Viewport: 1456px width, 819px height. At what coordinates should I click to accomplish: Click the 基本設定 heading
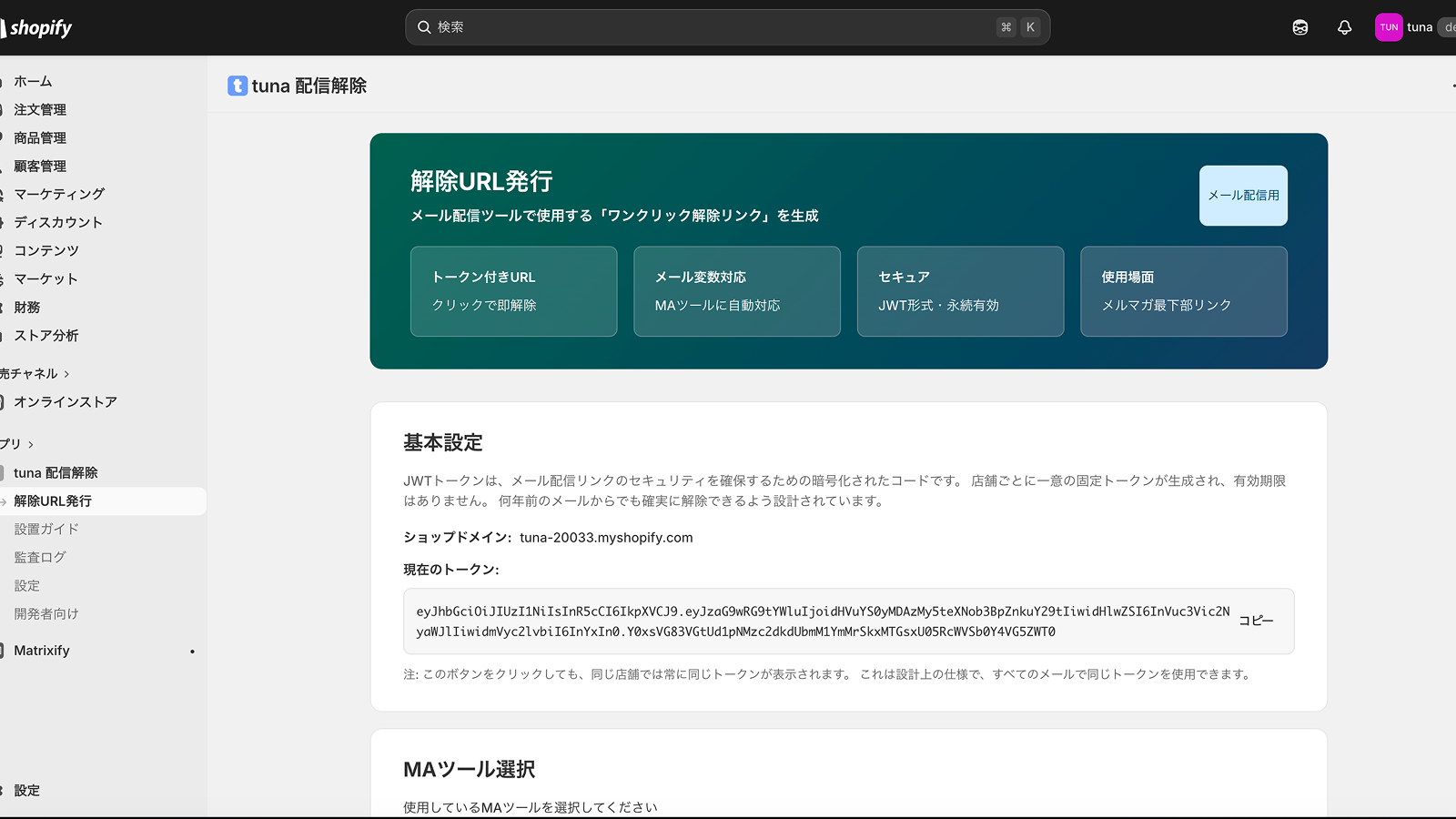click(x=443, y=443)
